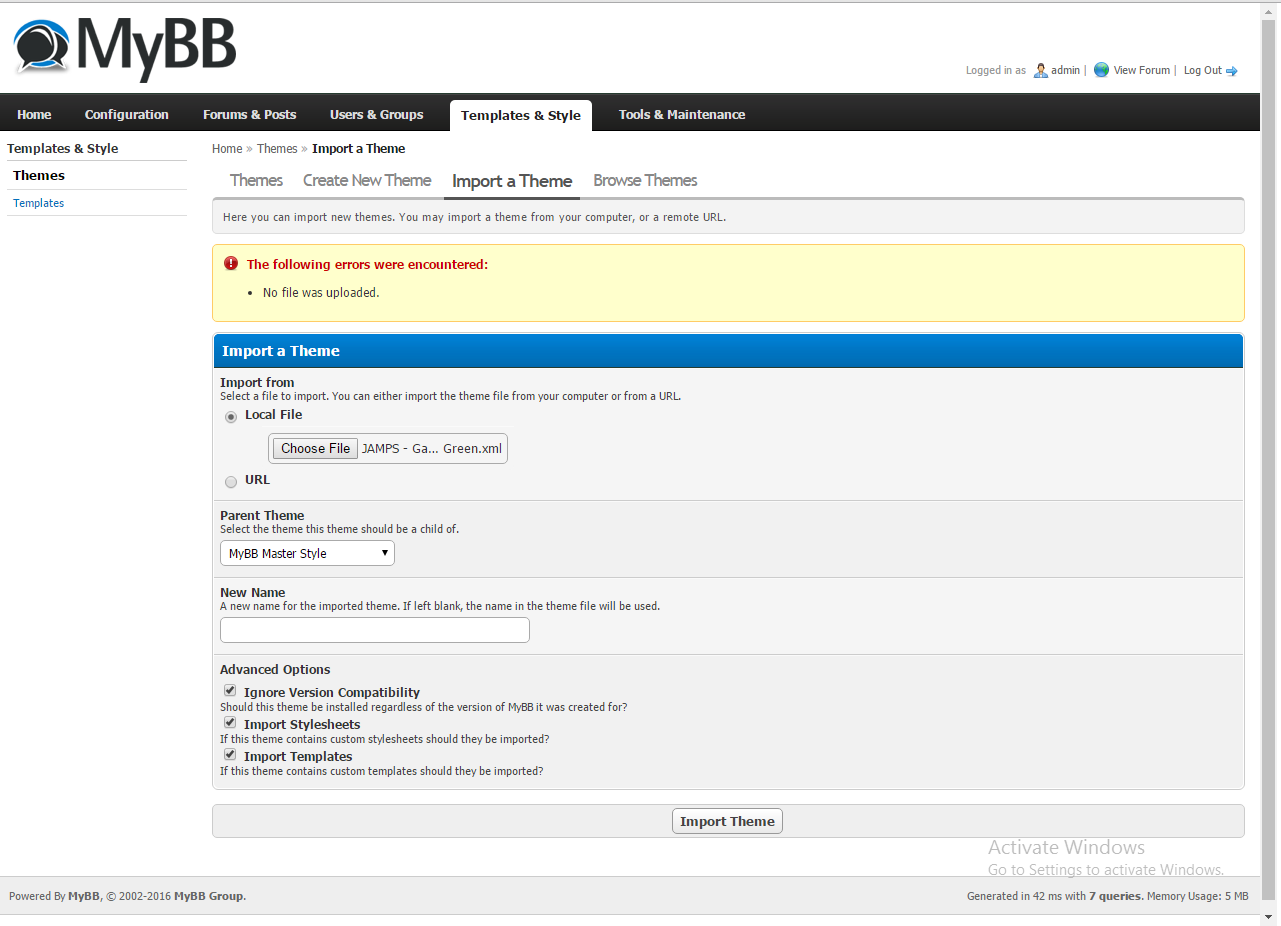The height and width of the screenshot is (926, 1281).
Task: Open the Forums & Posts menu
Action: 250,115
